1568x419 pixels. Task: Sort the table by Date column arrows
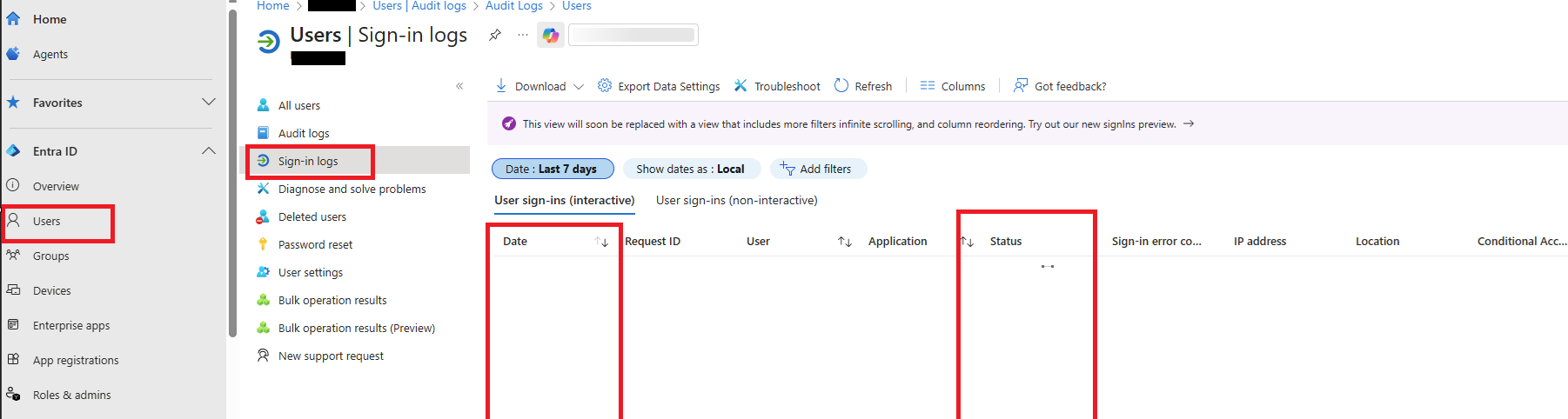pos(601,242)
